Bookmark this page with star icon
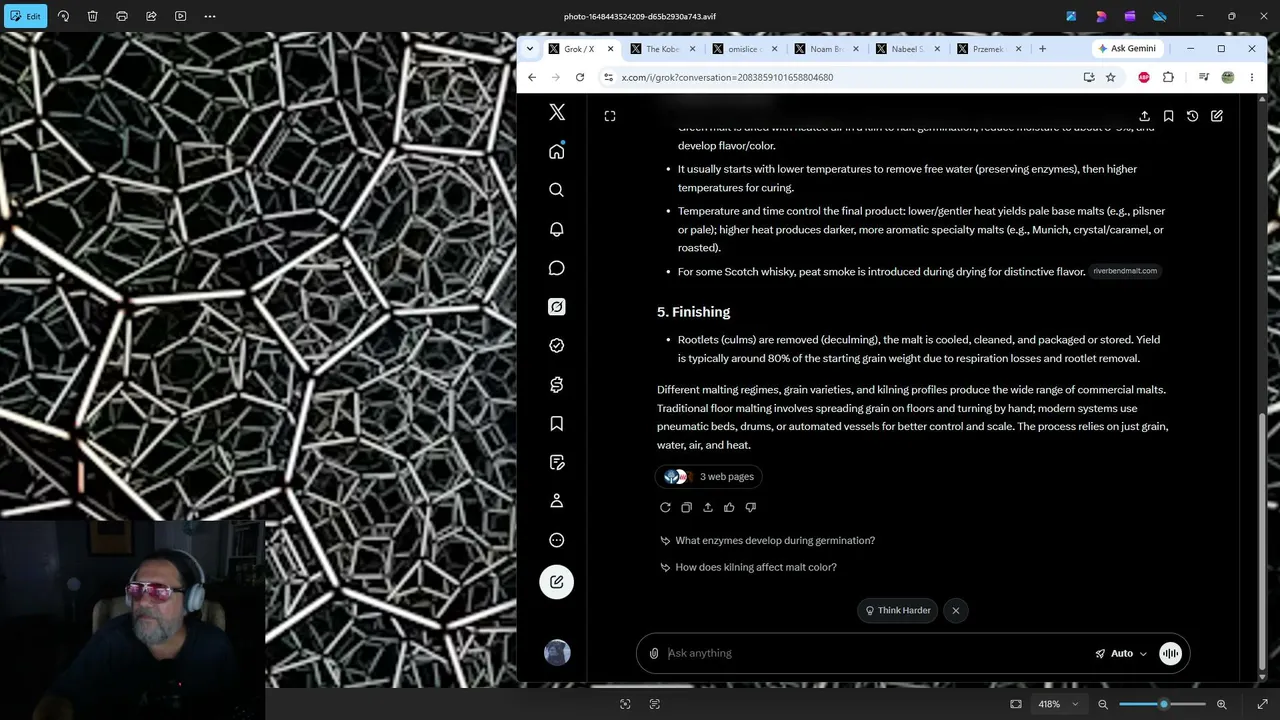This screenshot has width=1280, height=720. 1111,77
